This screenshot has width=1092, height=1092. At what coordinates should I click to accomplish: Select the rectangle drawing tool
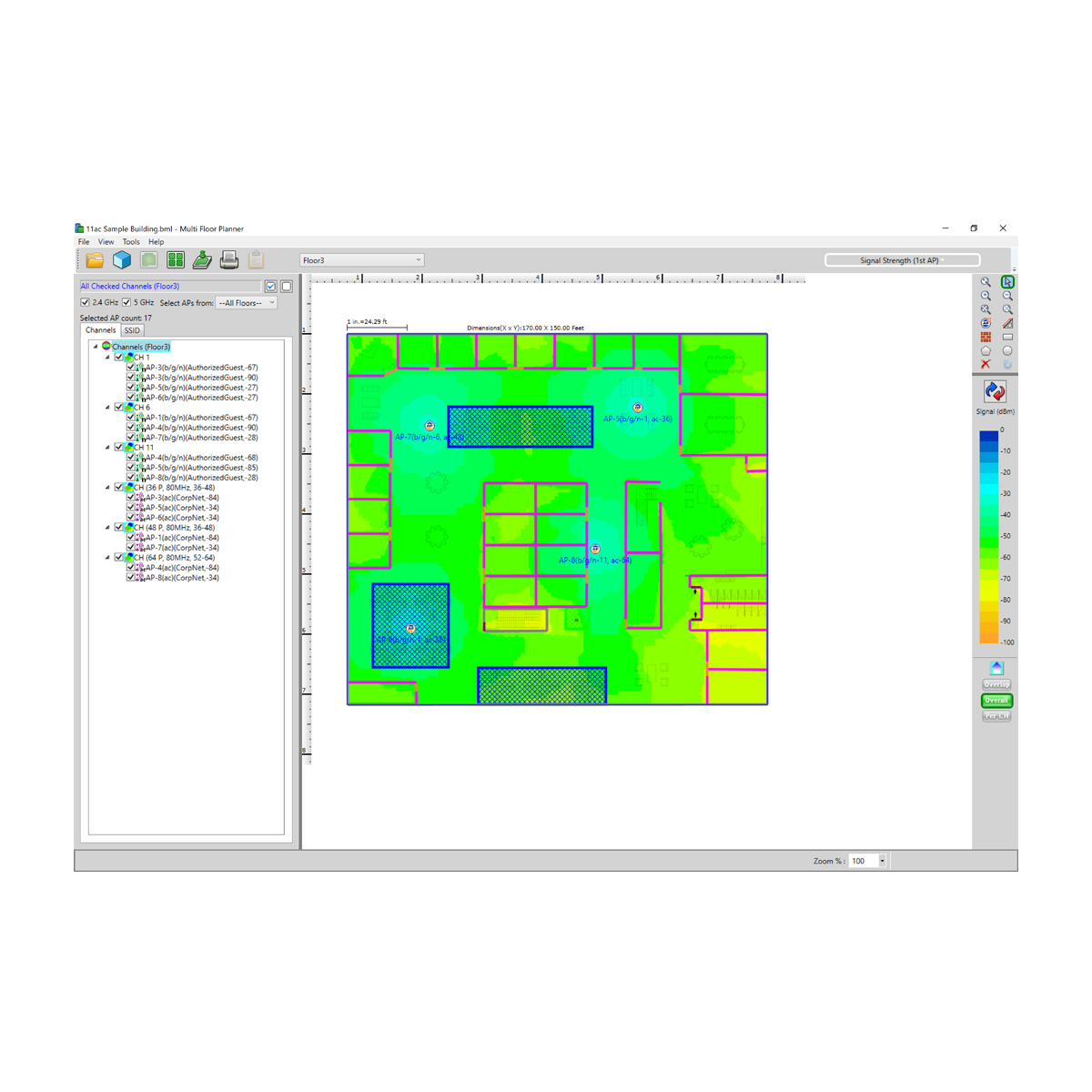1007,337
